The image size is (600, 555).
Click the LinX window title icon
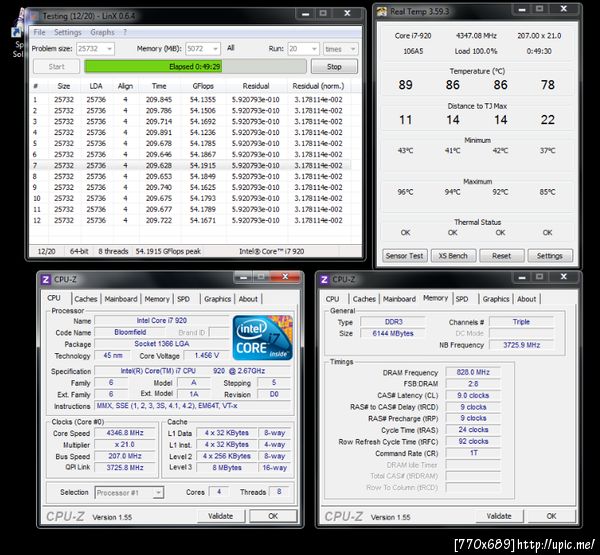[34, 16]
